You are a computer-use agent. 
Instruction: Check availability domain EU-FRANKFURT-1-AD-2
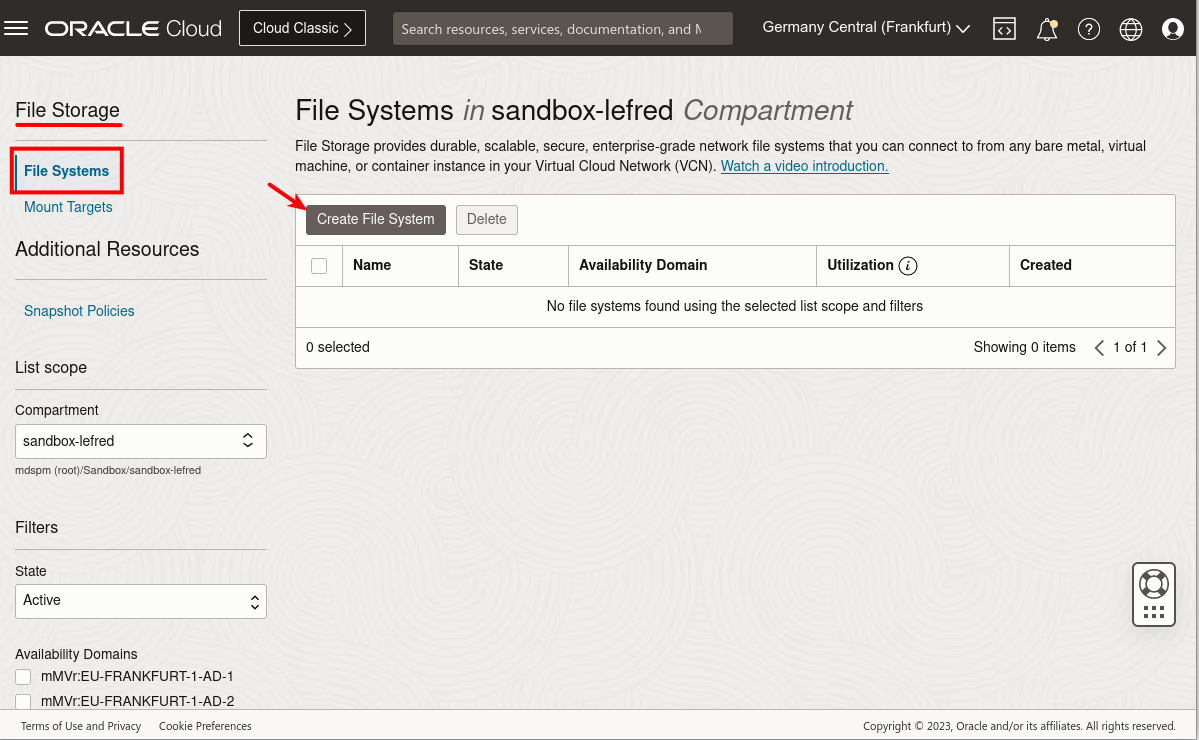click(x=23, y=701)
